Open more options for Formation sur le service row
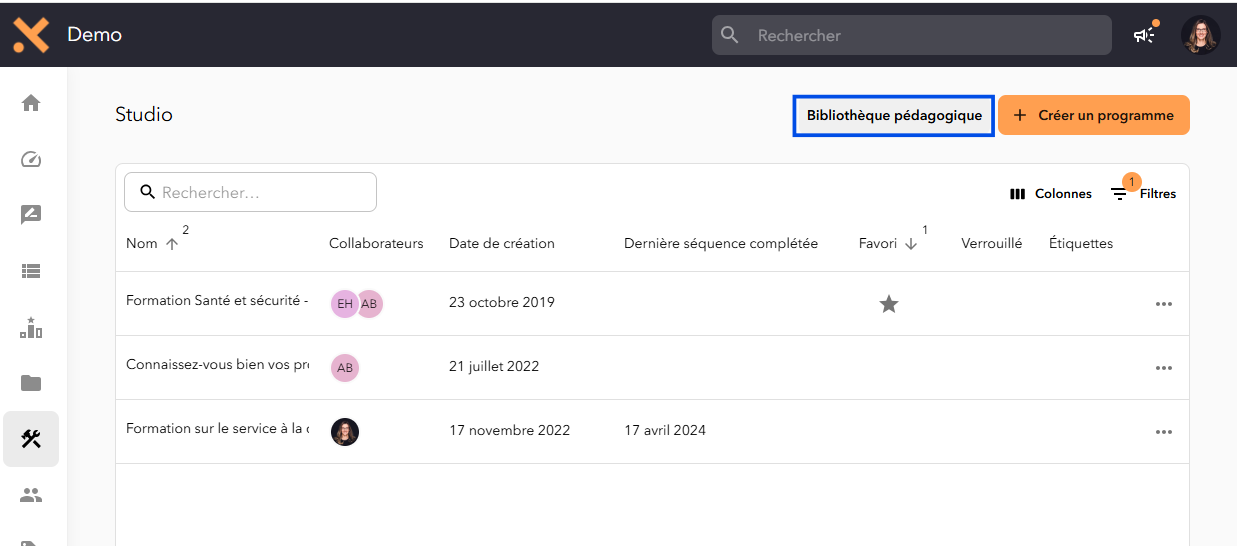The width and height of the screenshot is (1237, 546). click(x=1163, y=432)
